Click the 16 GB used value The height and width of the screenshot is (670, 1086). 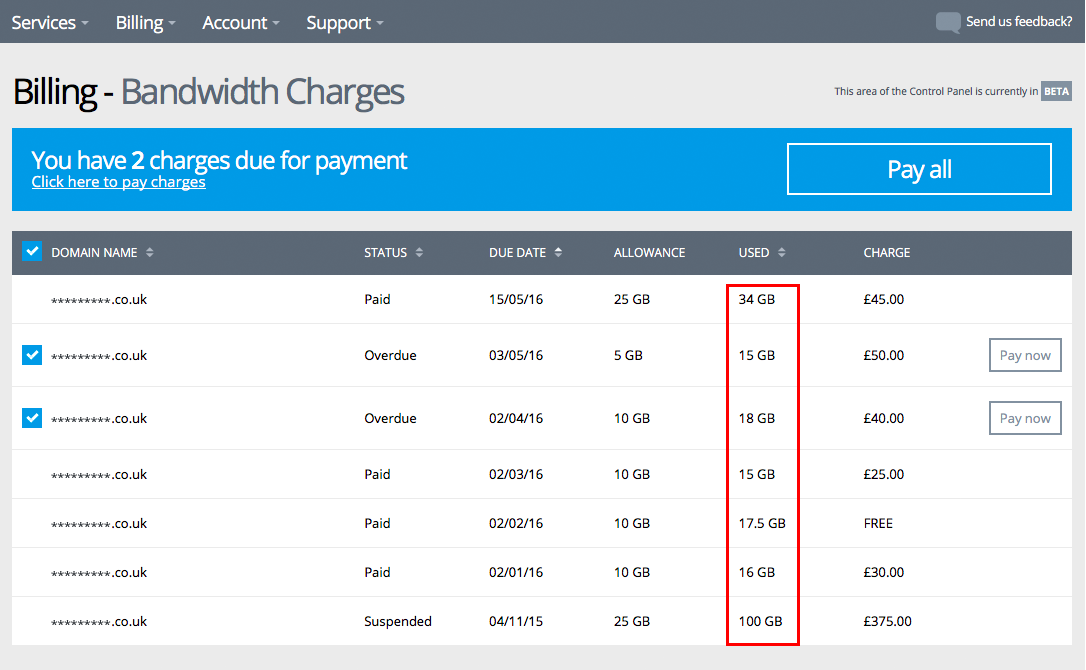756,572
